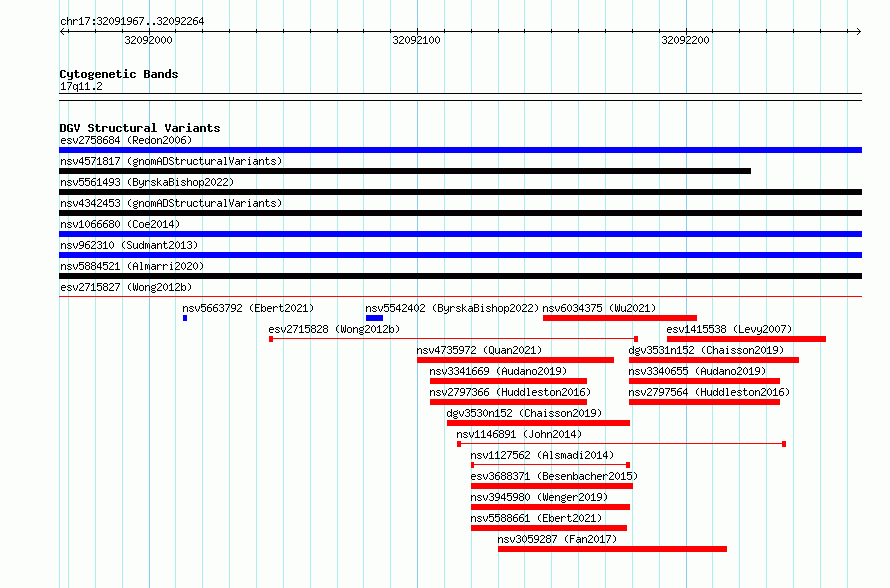Select nsv5542402 (ByrskaBishop2022) text label

452,308
